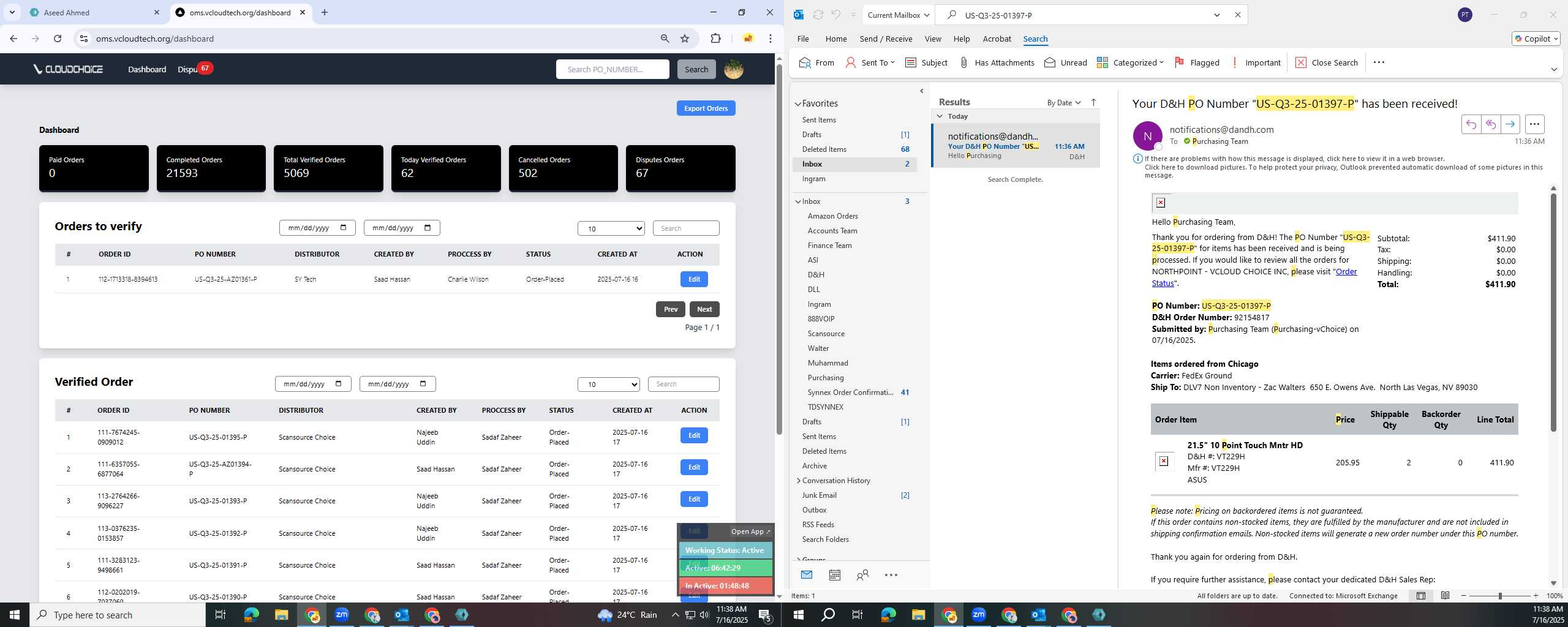
Task: Filter Outlook search by From
Action: pyautogui.click(x=817, y=62)
